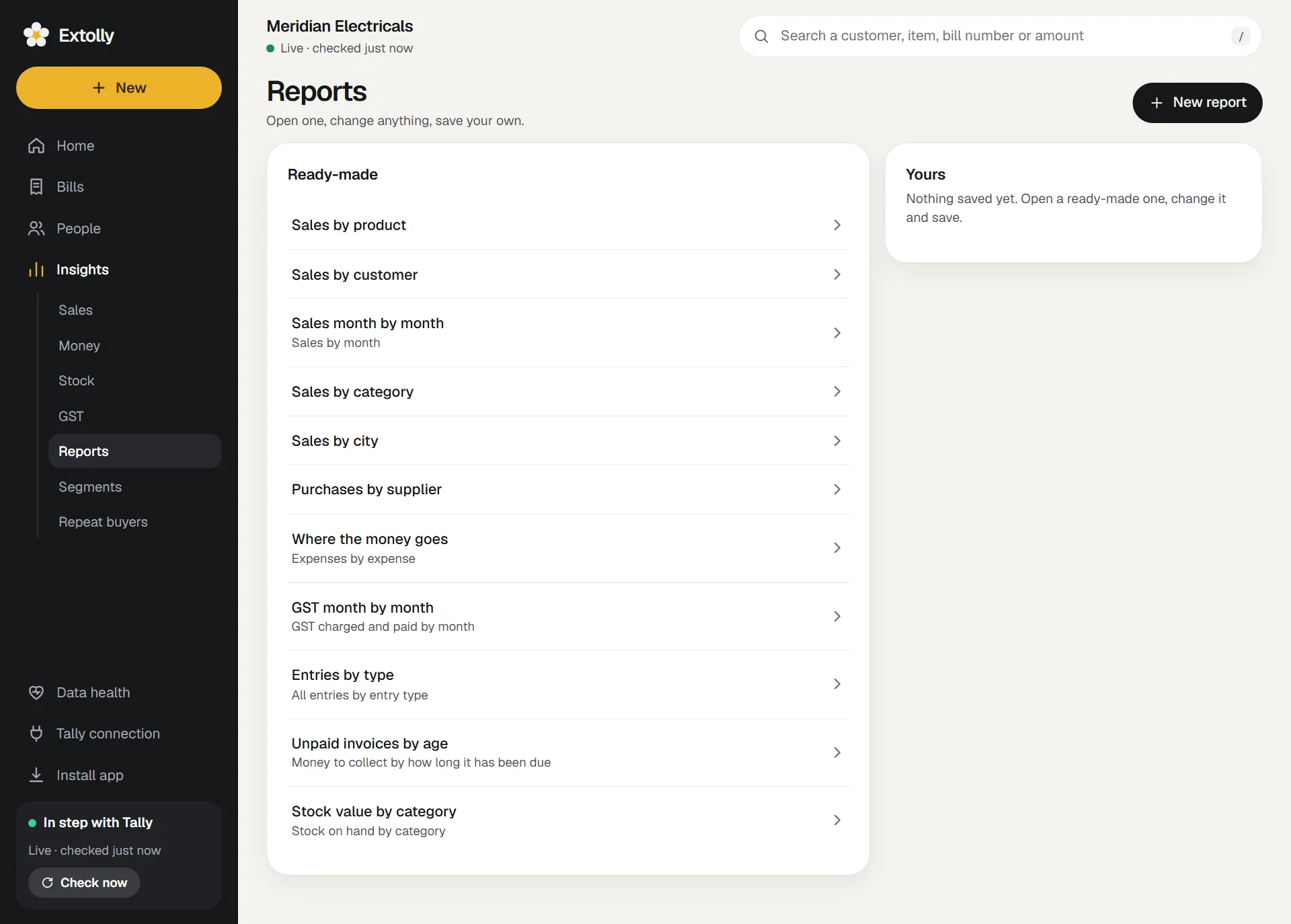Open Purchases by supplier chevron

[837, 490]
